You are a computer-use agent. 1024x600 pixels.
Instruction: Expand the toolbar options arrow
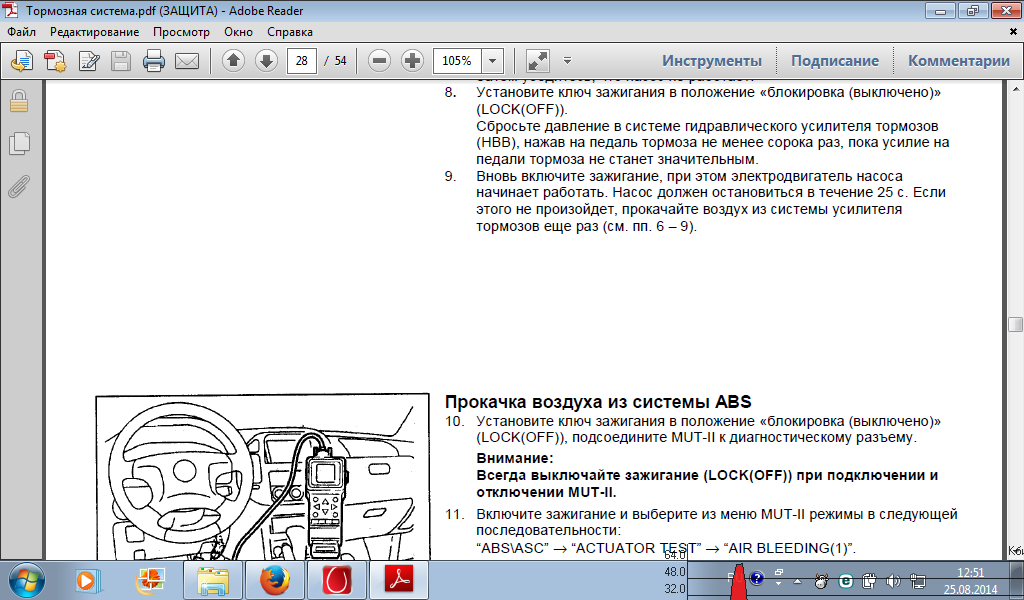pyautogui.click(x=568, y=61)
